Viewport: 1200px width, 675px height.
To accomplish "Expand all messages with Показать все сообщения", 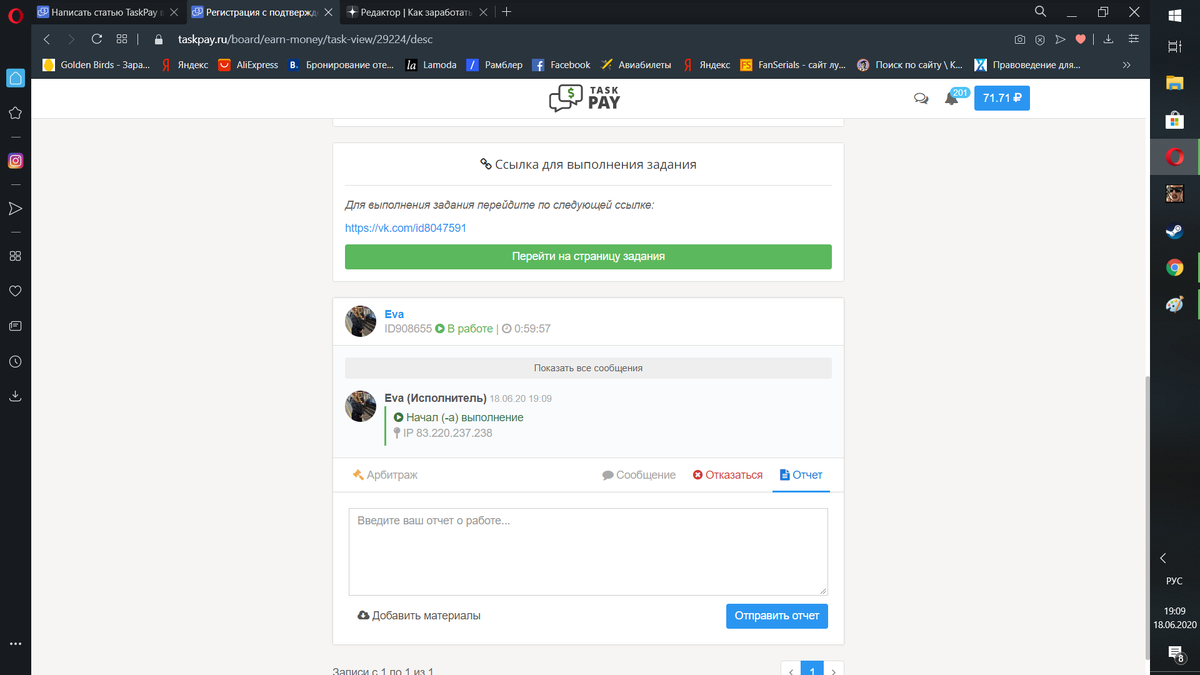I will click(x=588, y=368).
